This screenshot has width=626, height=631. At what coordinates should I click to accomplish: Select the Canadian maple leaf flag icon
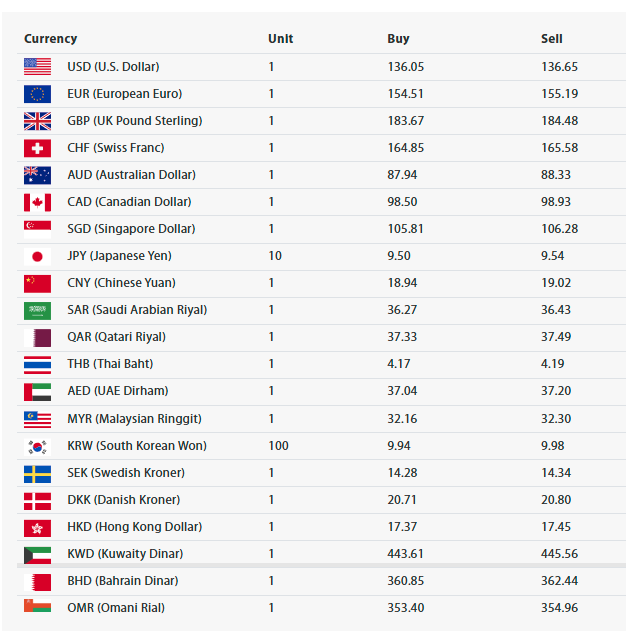(37, 202)
